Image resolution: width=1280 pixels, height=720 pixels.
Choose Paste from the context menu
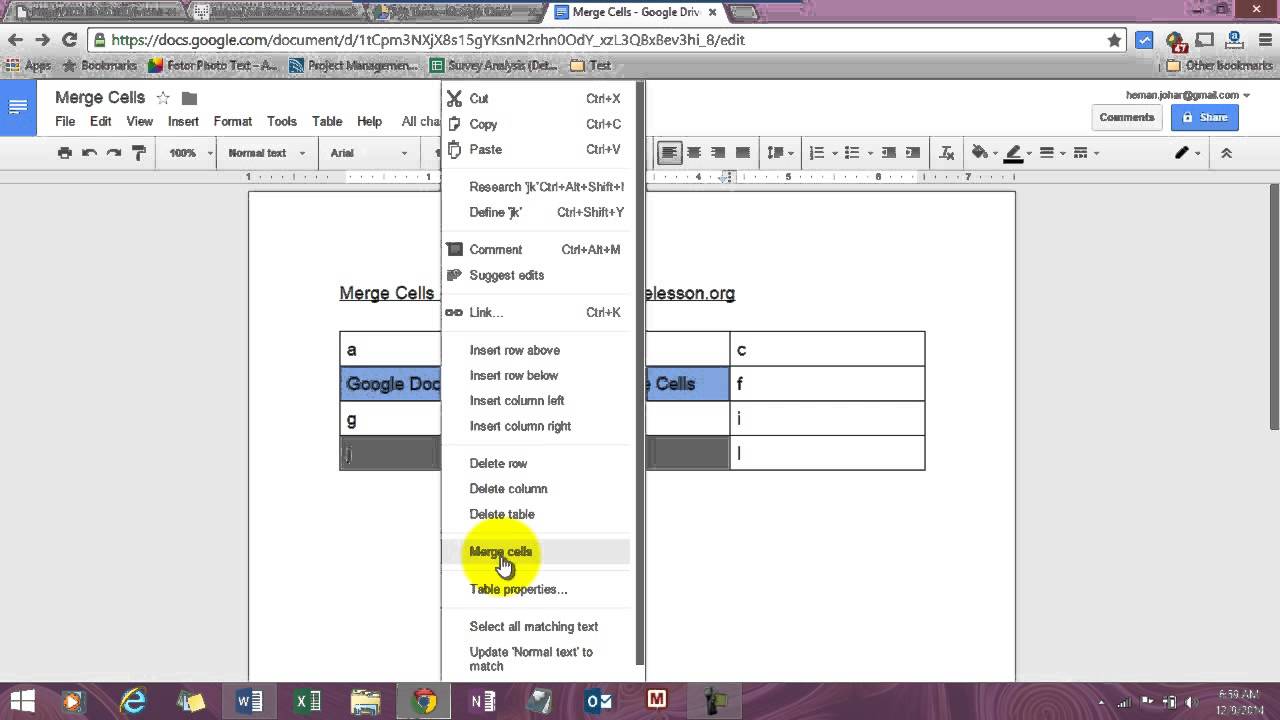click(x=536, y=149)
